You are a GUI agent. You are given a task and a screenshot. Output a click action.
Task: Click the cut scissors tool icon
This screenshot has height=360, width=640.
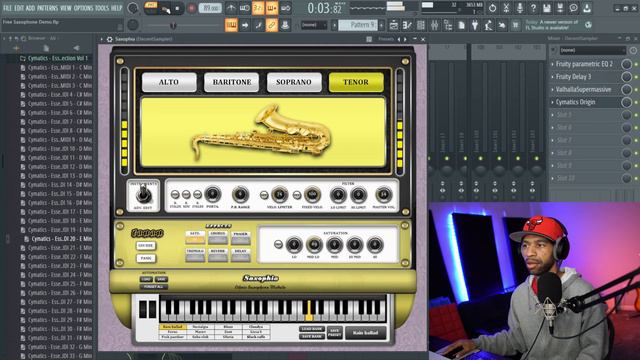pyautogui.click(x=506, y=8)
